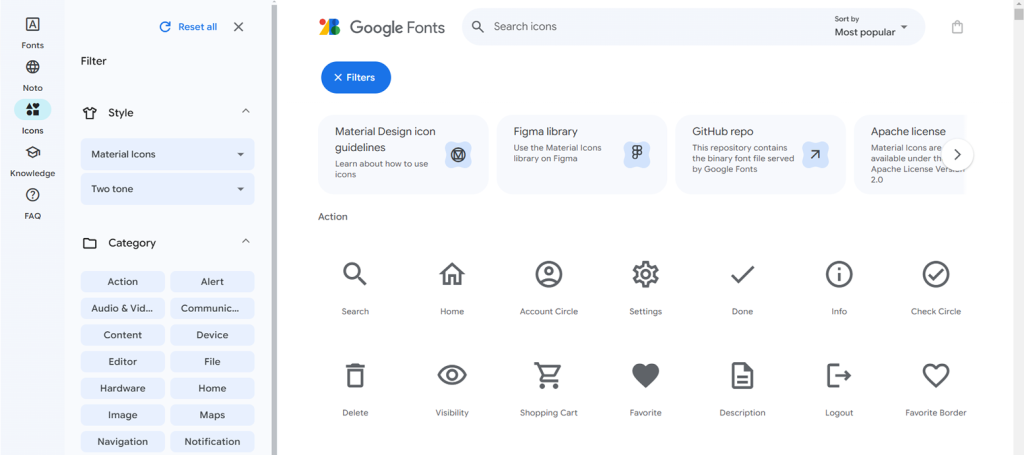Open the Material Icons style dropdown
Viewport: 1024px width, 455px height.
tap(168, 155)
